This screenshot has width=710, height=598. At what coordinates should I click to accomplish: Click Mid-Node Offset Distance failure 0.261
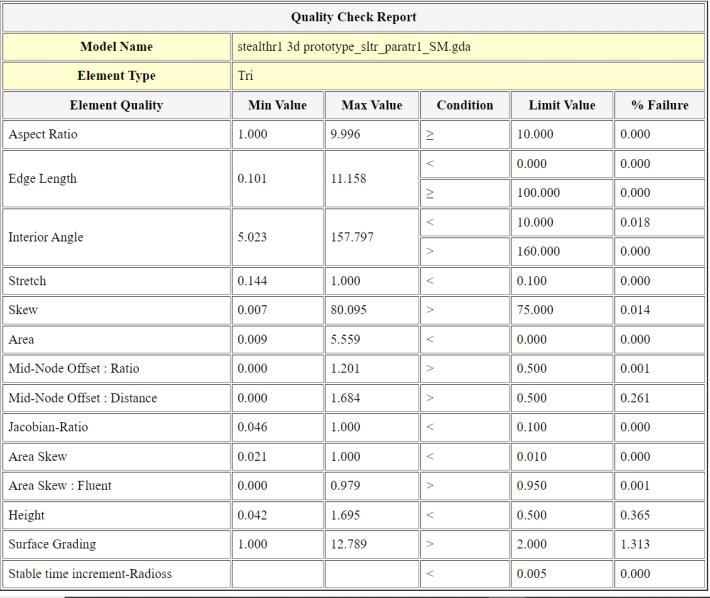click(635, 398)
